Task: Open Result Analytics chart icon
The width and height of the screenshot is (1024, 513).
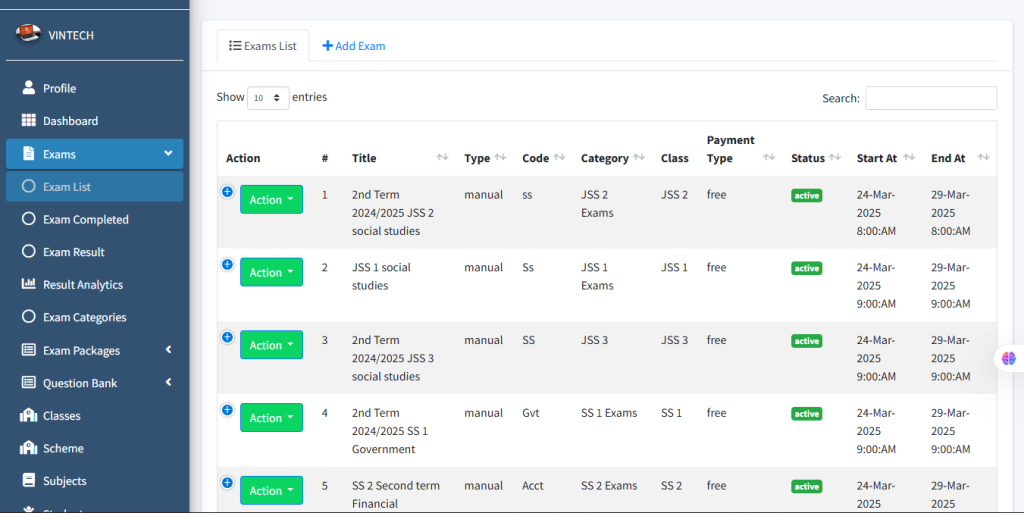Action: [28, 285]
